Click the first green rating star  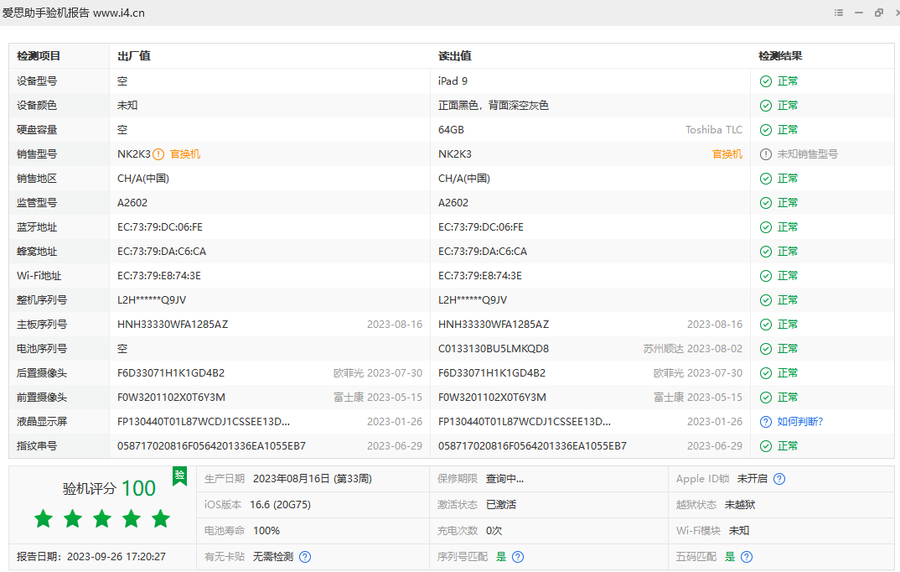tap(43, 518)
